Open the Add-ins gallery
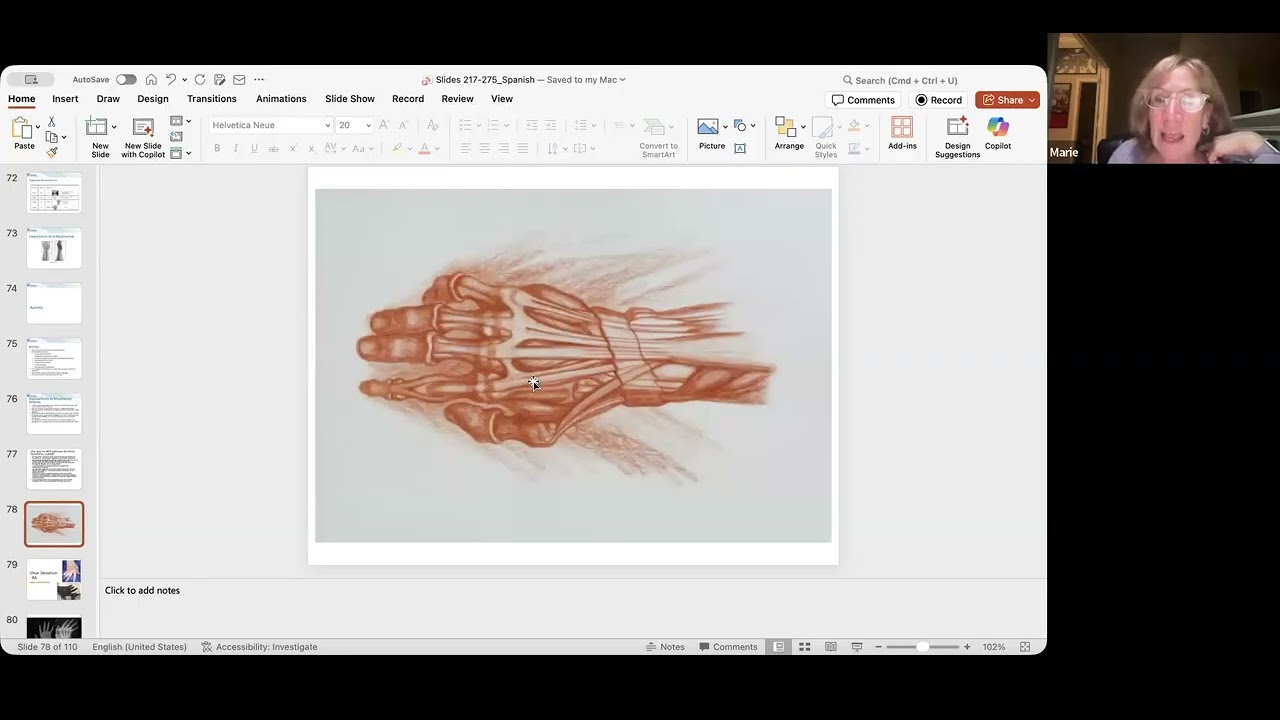 tap(902, 134)
